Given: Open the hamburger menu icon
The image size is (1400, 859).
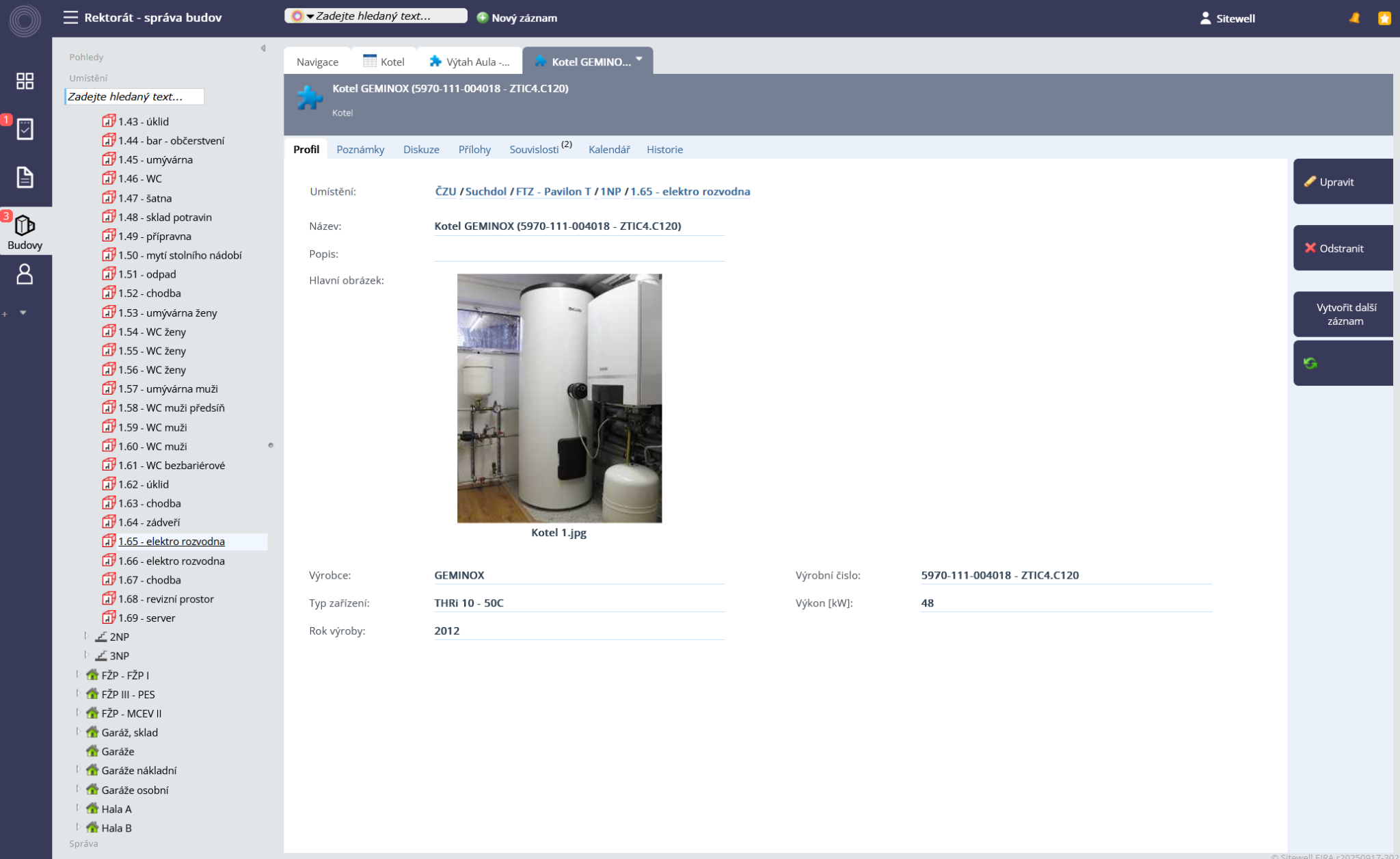Looking at the screenshot, I should (x=70, y=17).
